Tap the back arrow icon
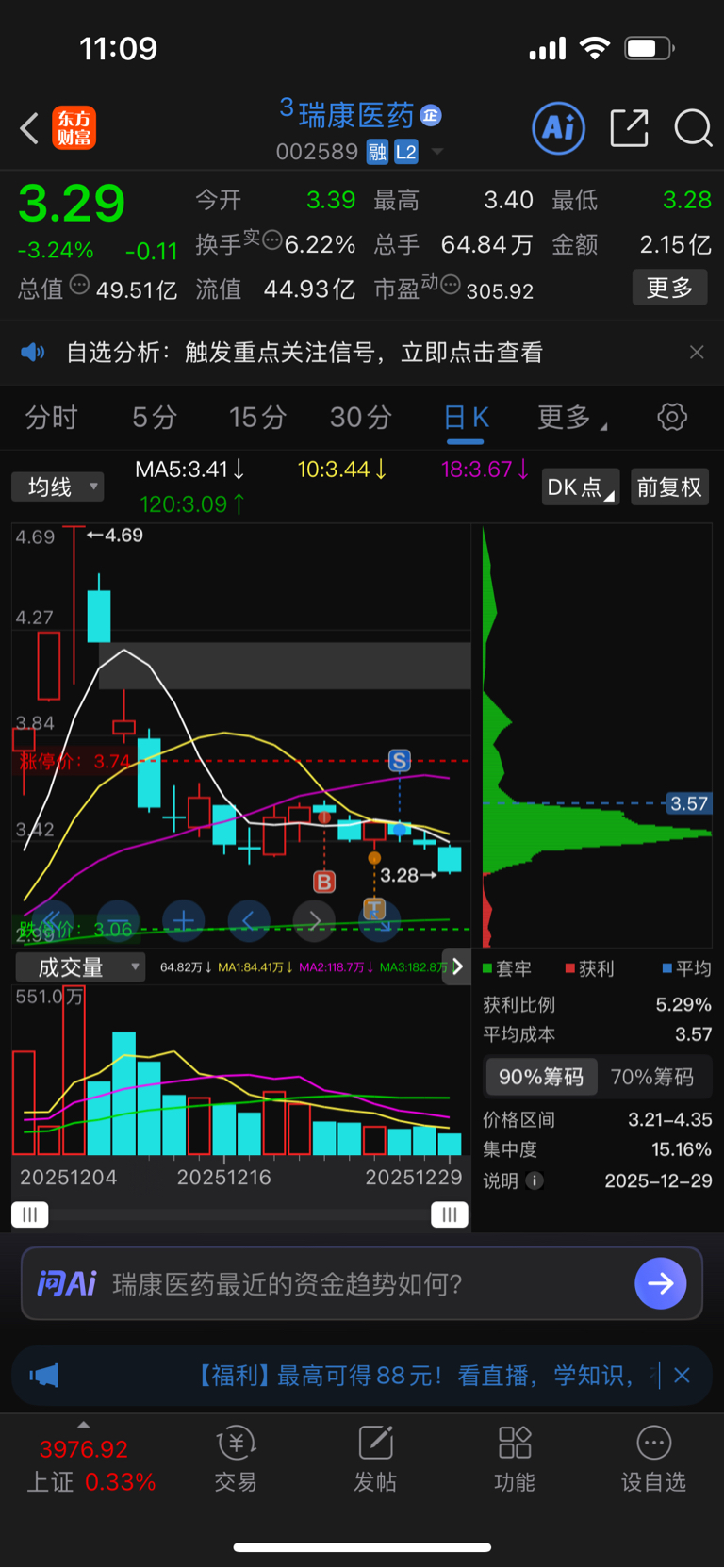The height and width of the screenshot is (1568, 724). (29, 128)
